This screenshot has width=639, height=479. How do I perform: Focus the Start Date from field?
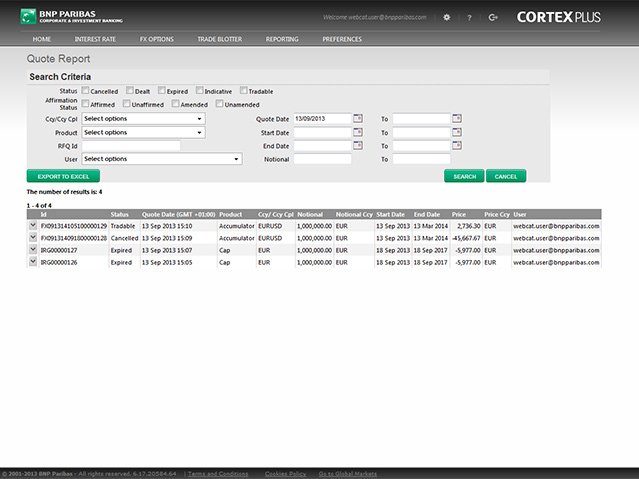pyautogui.click(x=322, y=132)
